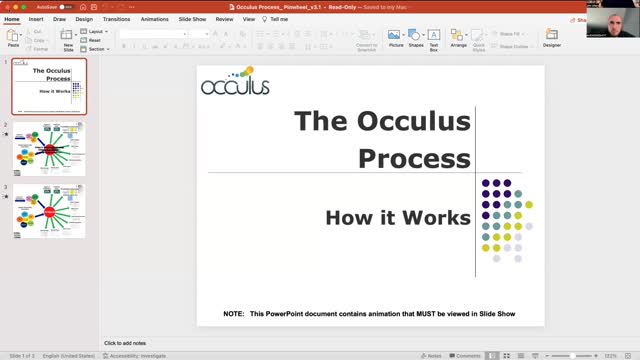Open the Design ribbon tab
The image size is (640, 360).
(84, 19)
